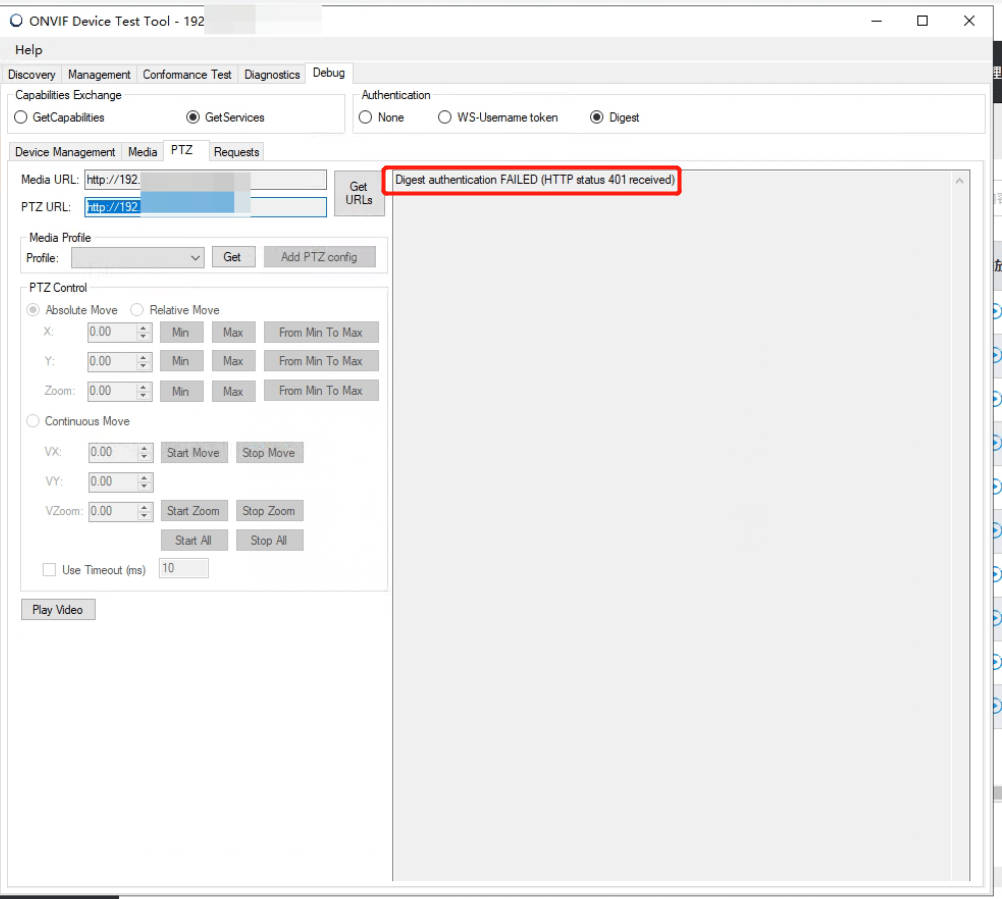Open the Media Profile dropdown
This screenshot has width=1002, height=899.
pos(138,257)
